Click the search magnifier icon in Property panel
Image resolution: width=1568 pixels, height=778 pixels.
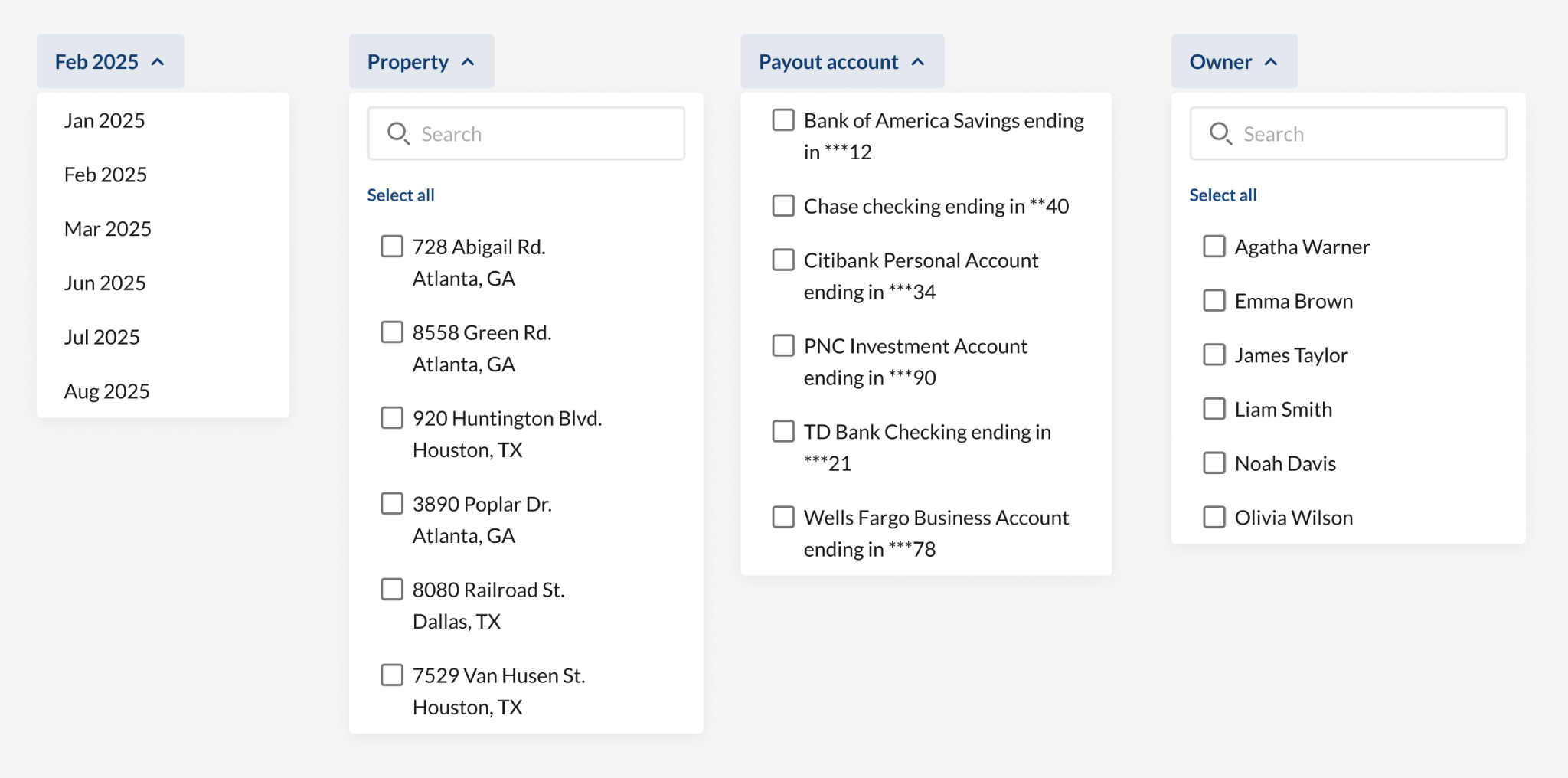pos(397,134)
